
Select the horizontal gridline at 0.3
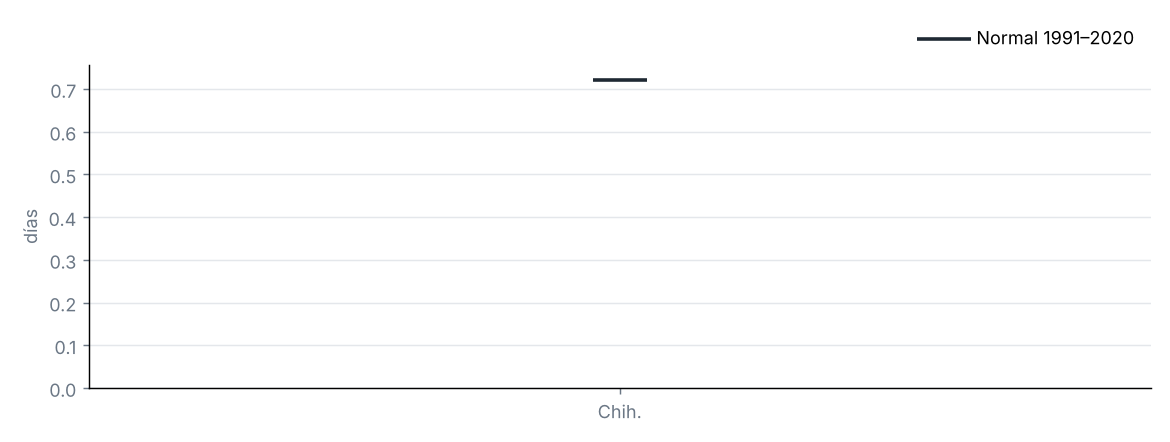(x=620, y=261)
